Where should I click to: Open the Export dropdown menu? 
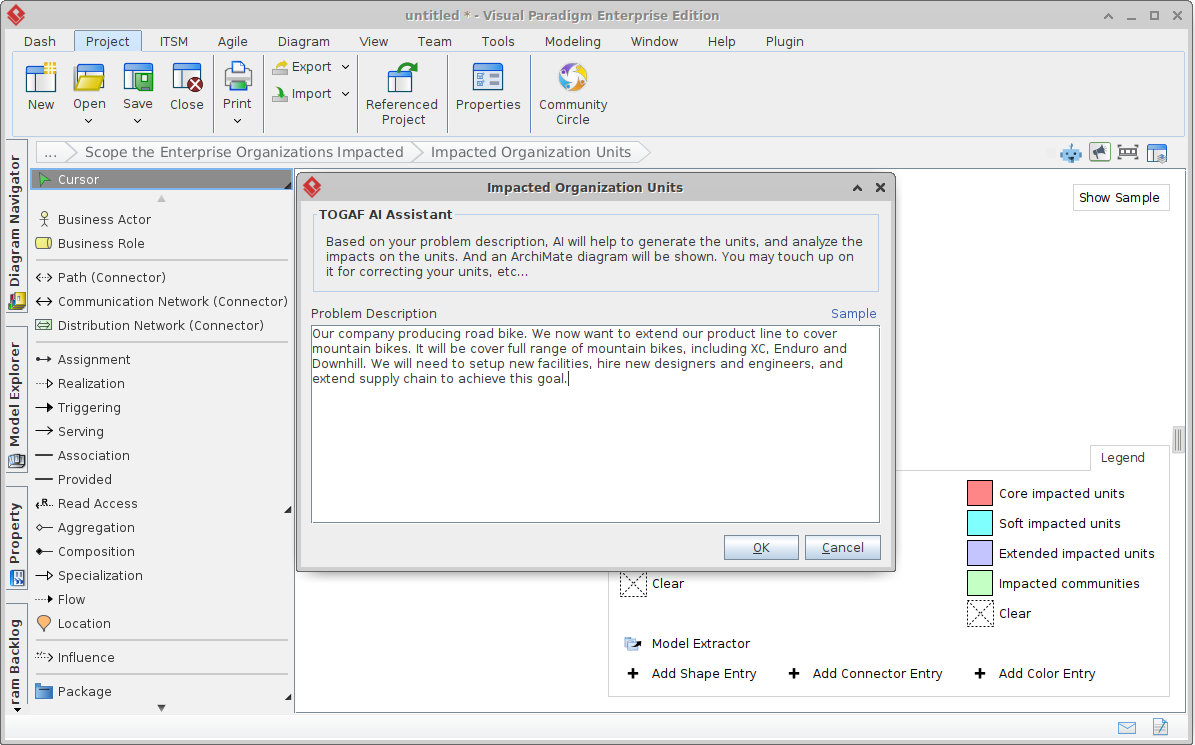(x=346, y=66)
